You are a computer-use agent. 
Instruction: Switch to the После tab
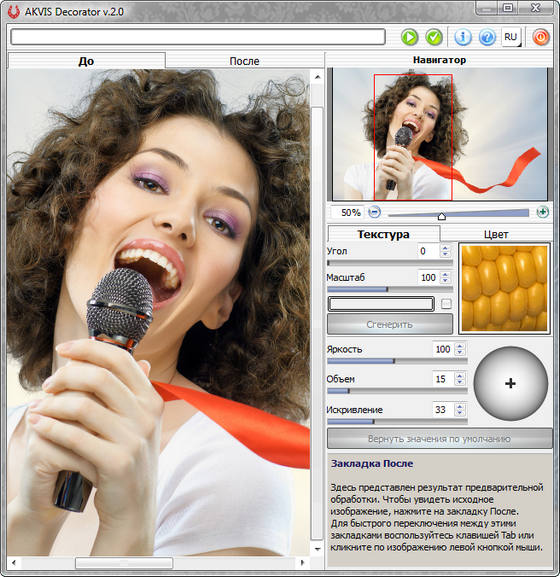244,61
